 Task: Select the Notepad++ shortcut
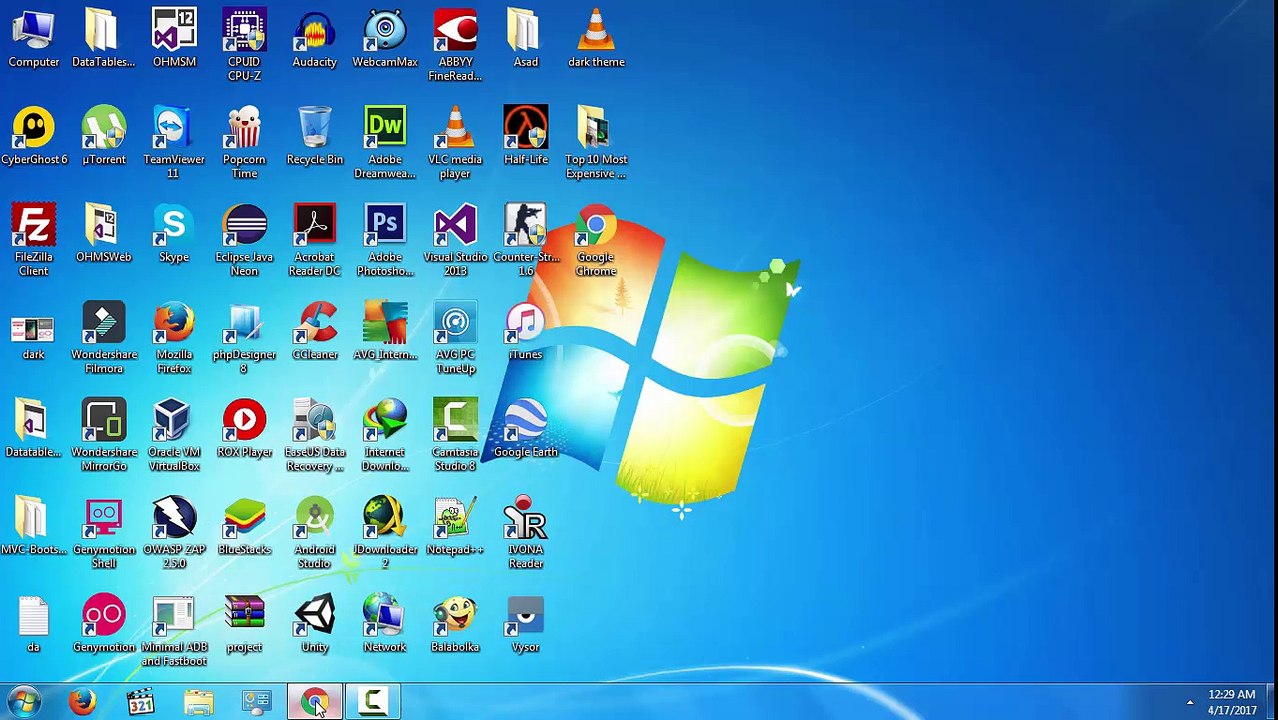coord(455,527)
